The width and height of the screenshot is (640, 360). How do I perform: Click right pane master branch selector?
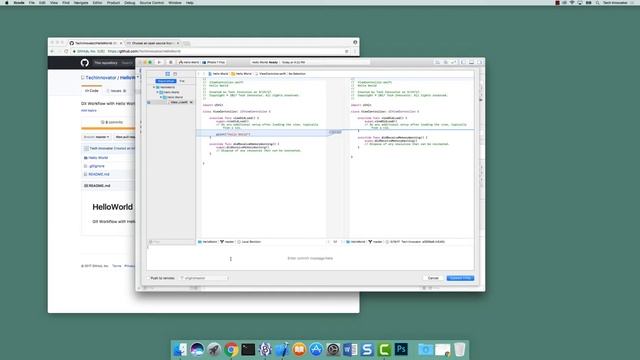[x=375, y=242]
